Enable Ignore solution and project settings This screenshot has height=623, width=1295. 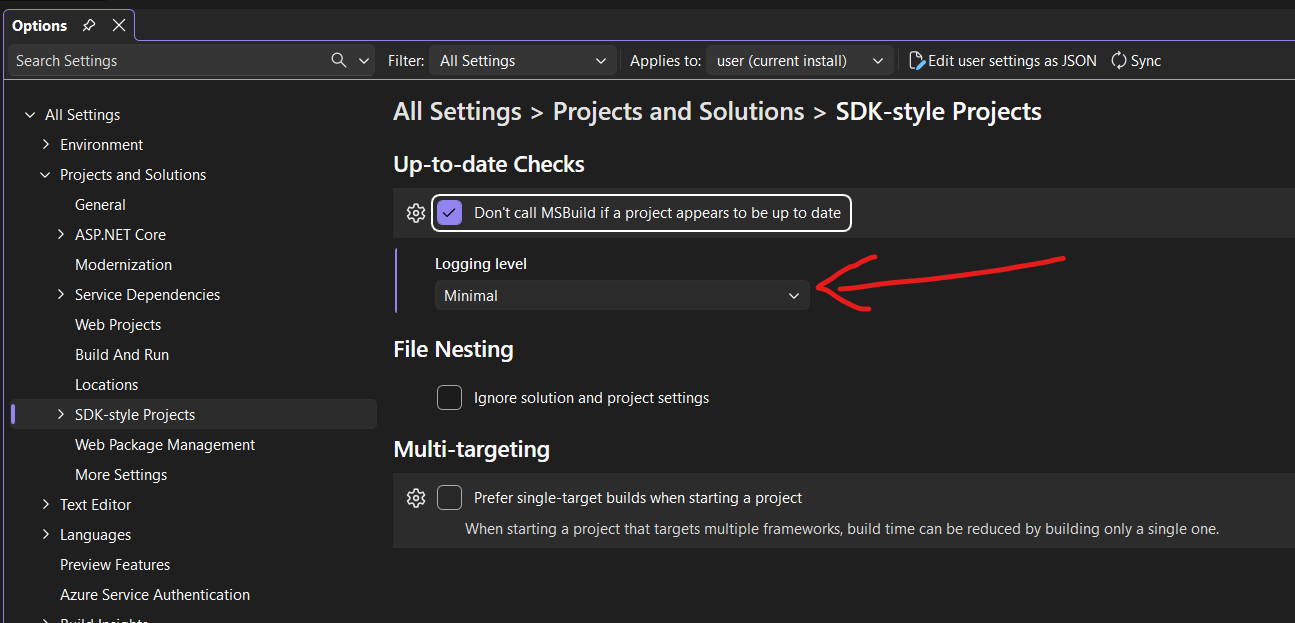pos(449,398)
